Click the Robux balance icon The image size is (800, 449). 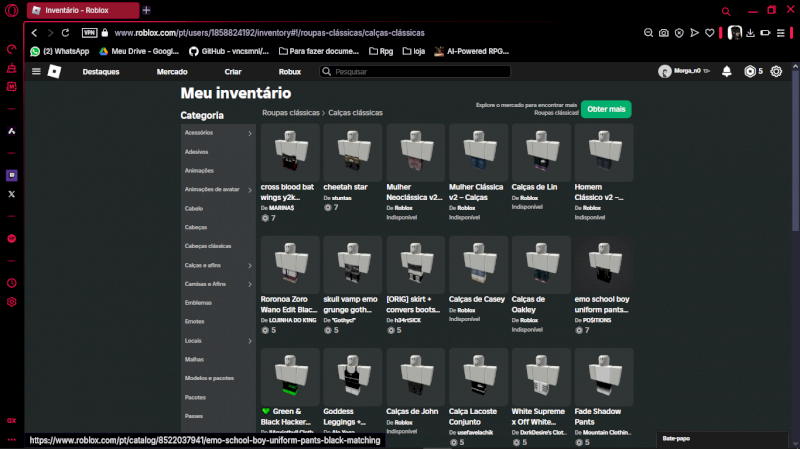click(748, 72)
